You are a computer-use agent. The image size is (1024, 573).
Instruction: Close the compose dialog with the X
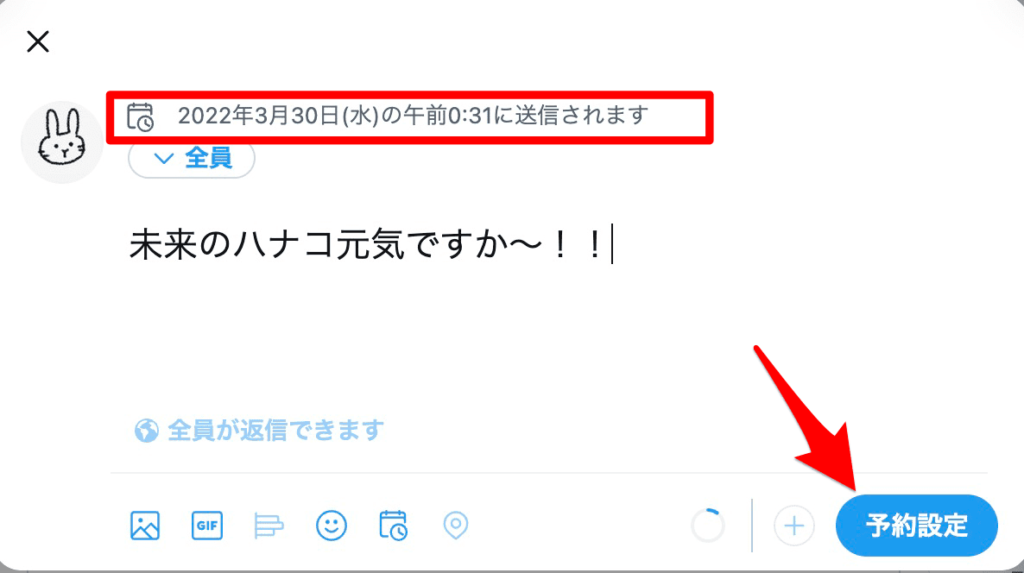pyautogui.click(x=38, y=42)
